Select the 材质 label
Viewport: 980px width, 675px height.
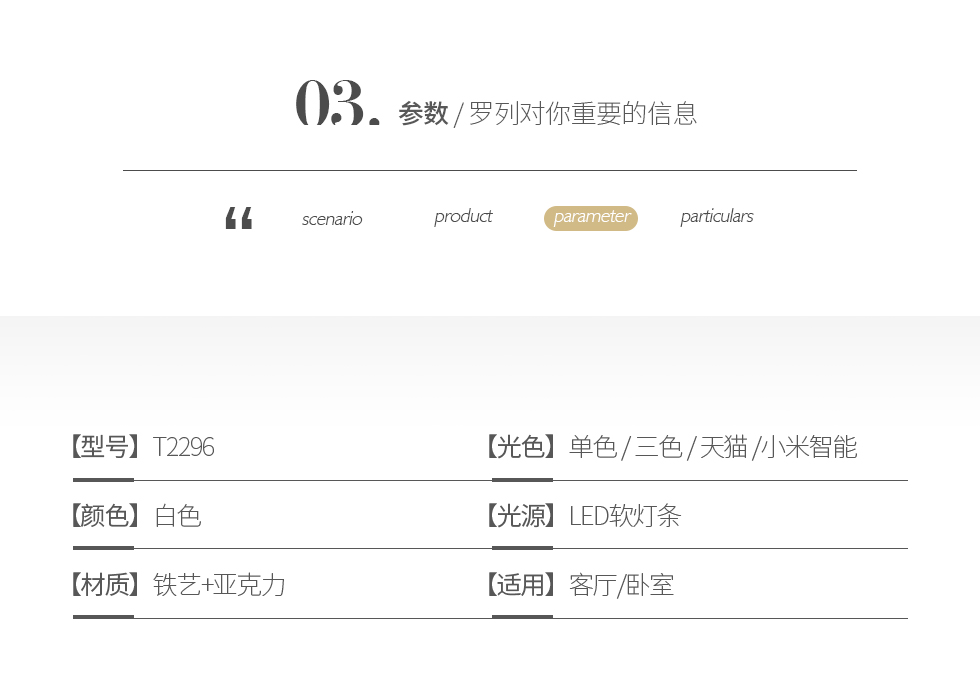click(106, 585)
